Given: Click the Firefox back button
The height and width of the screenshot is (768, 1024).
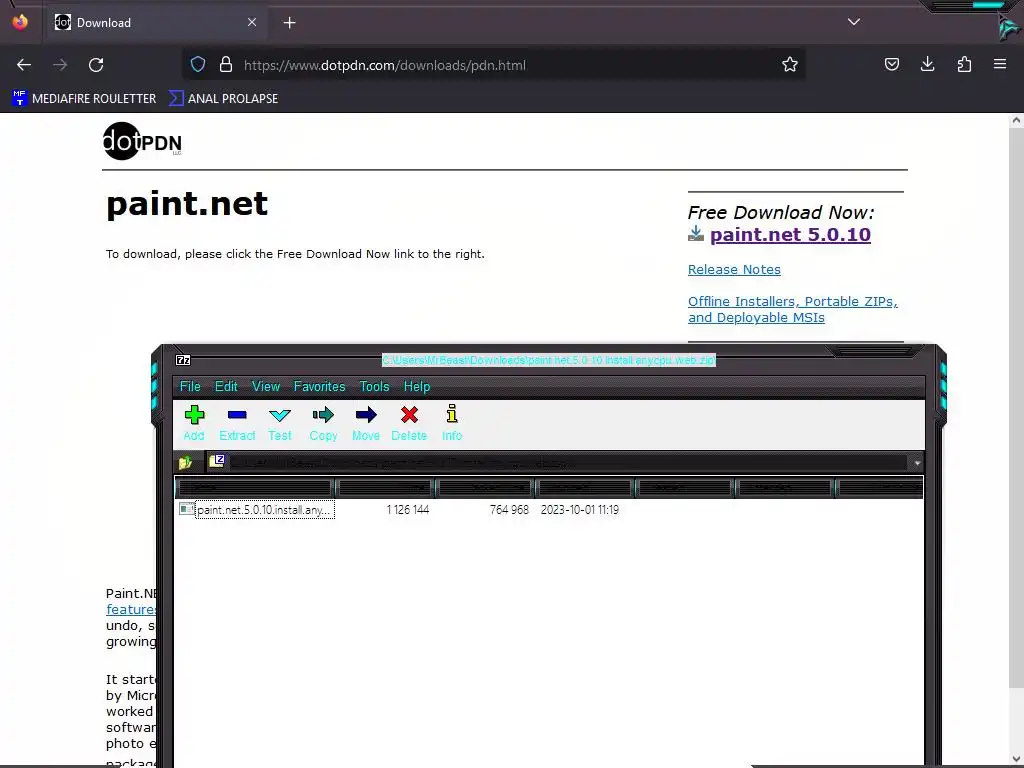Looking at the screenshot, I should tap(24, 65).
